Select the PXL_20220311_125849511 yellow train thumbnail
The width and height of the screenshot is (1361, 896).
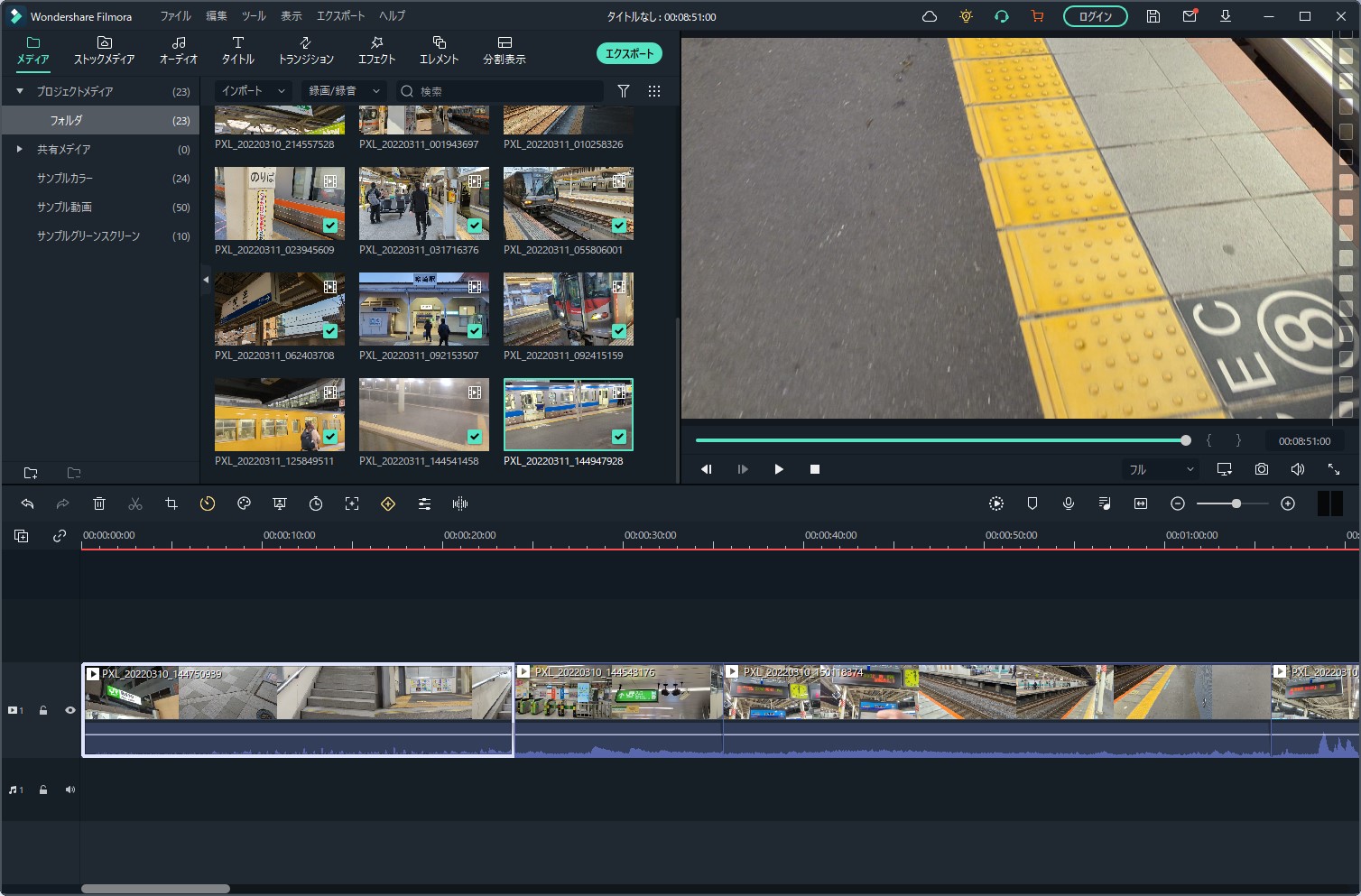[x=280, y=414]
